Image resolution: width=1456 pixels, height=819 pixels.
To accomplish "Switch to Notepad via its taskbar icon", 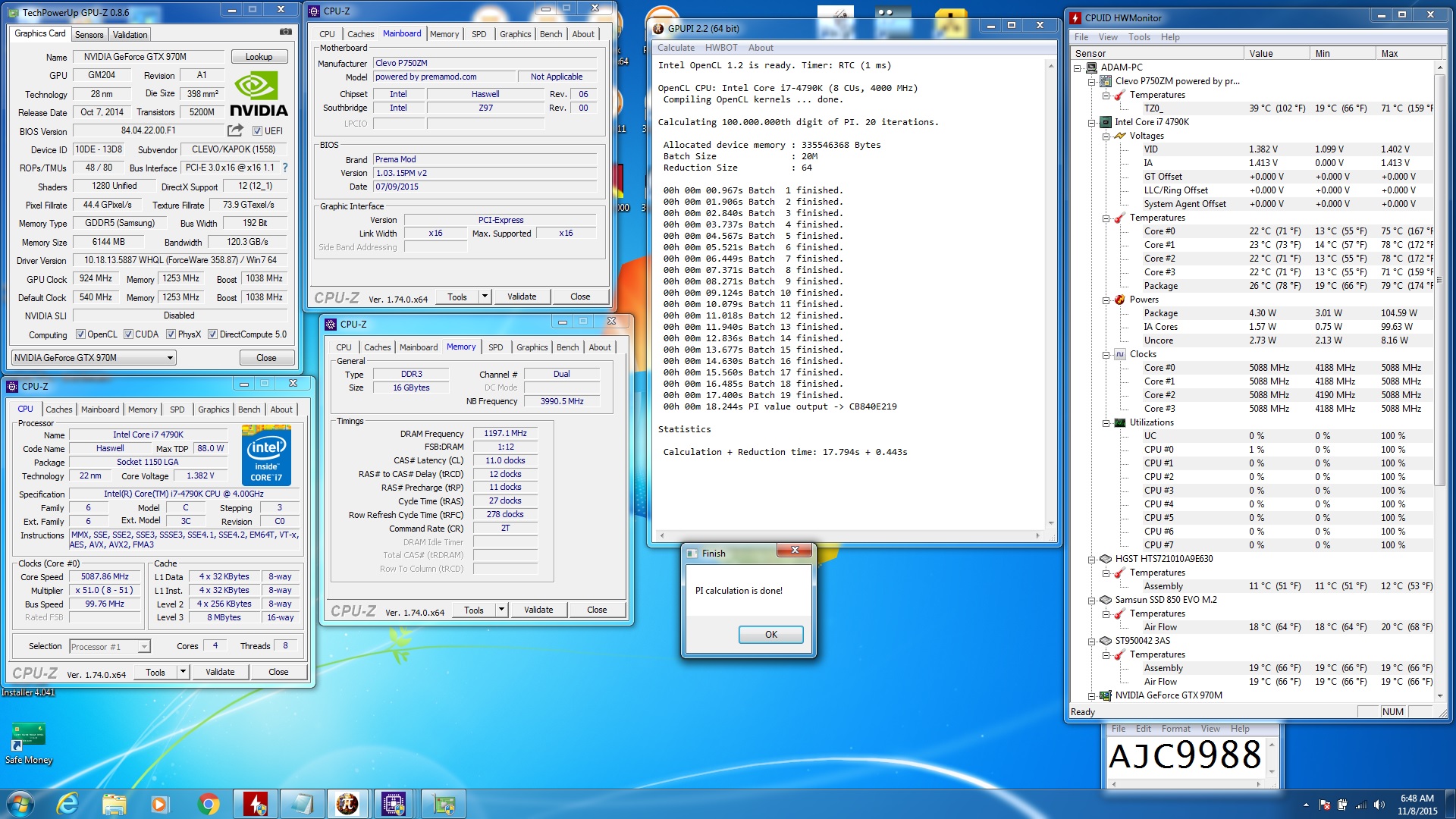I will click(301, 804).
